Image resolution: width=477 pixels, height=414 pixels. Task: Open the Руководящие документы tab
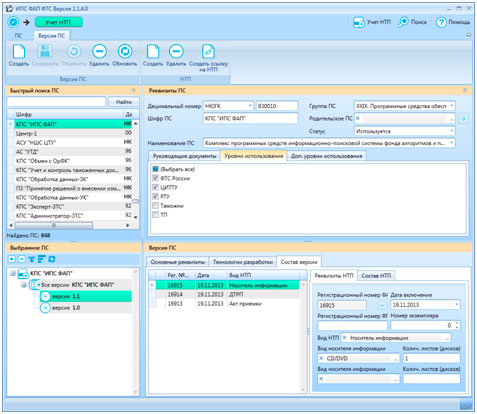click(x=184, y=156)
